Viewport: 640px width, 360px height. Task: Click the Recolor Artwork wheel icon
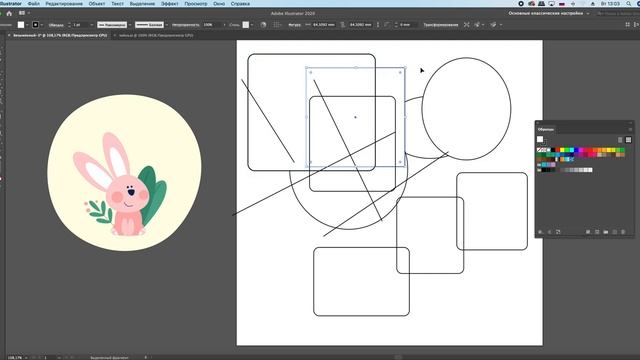pyautogui.click(x=263, y=25)
